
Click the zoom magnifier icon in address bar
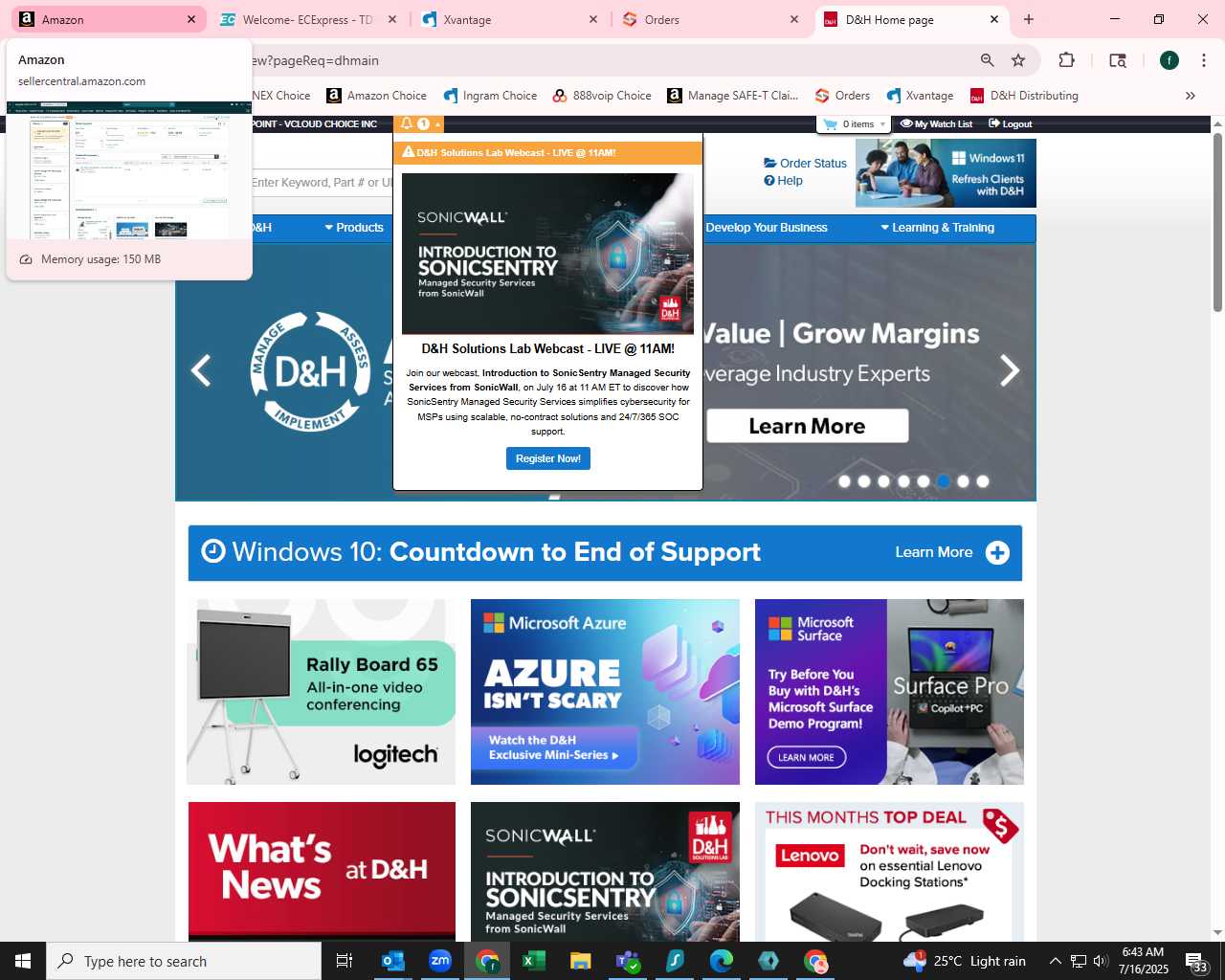(x=988, y=60)
